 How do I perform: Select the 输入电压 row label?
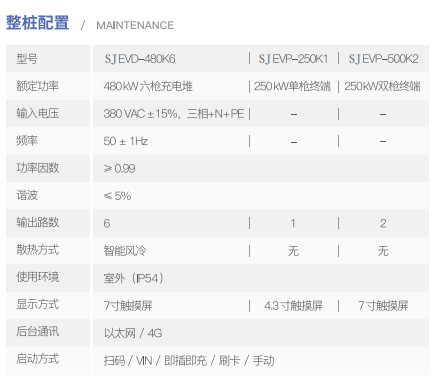(38, 114)
